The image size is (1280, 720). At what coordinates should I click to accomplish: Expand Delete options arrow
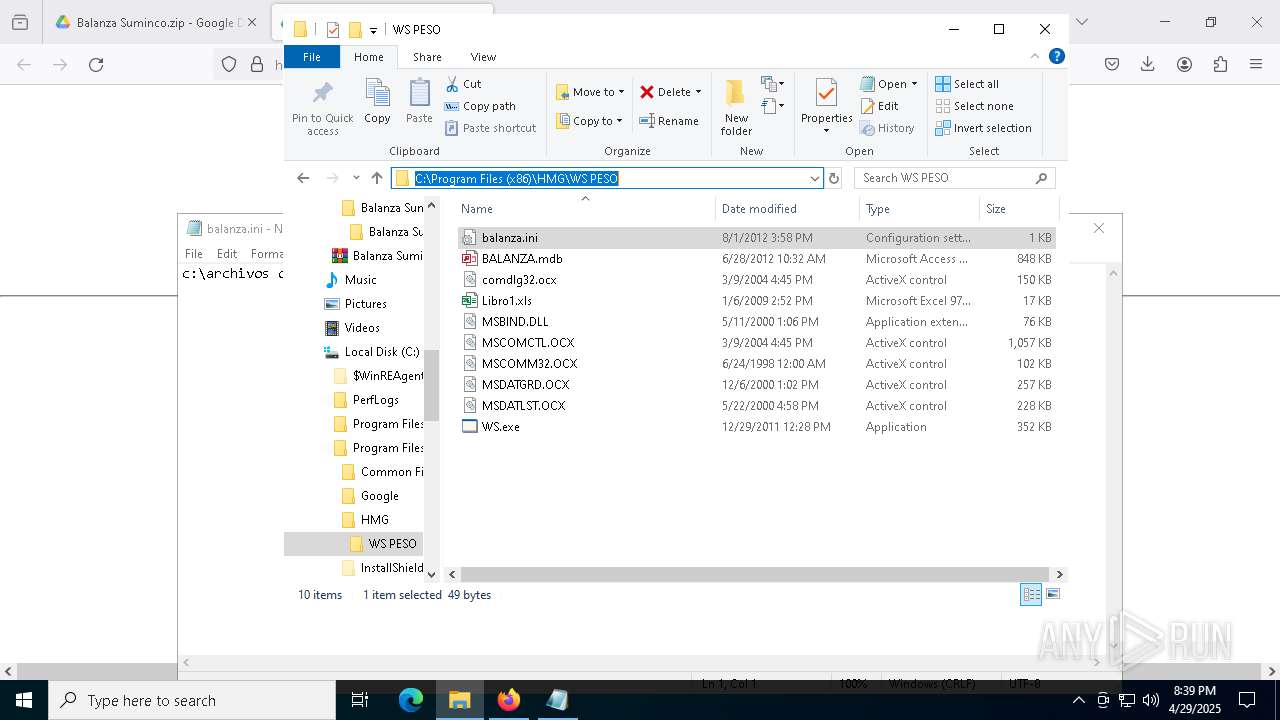tap(698, 92)
